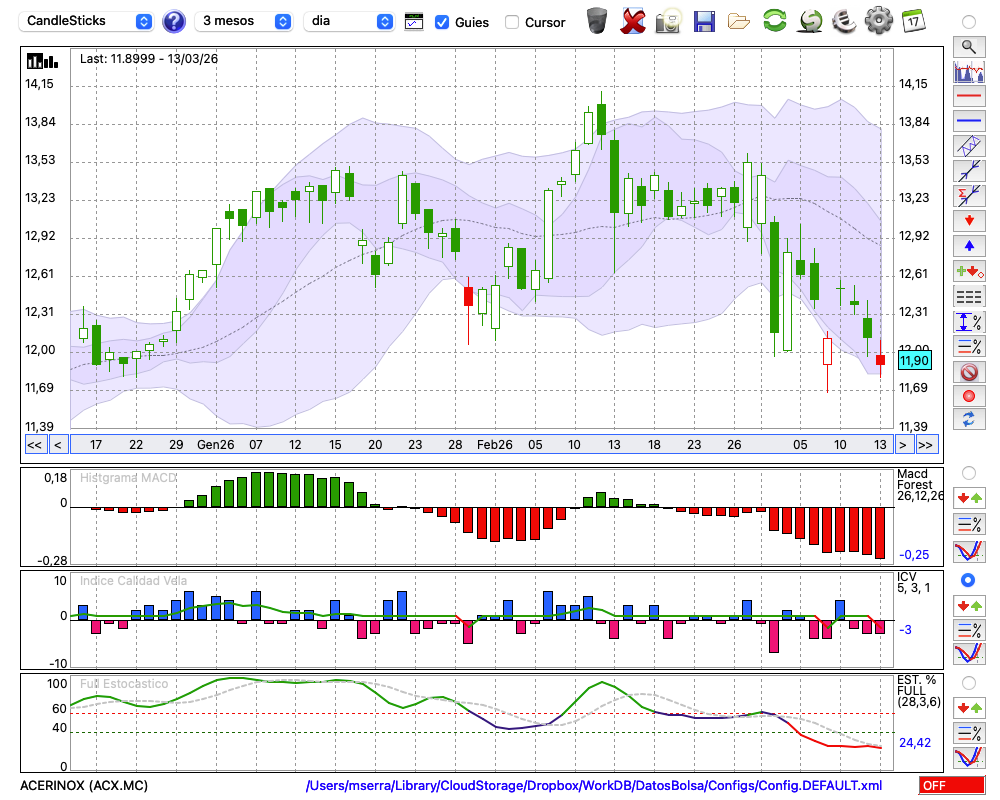This screenshot has height=800, width=1000.
Task: Open the calendar date icon
Action: click(913, 20)
